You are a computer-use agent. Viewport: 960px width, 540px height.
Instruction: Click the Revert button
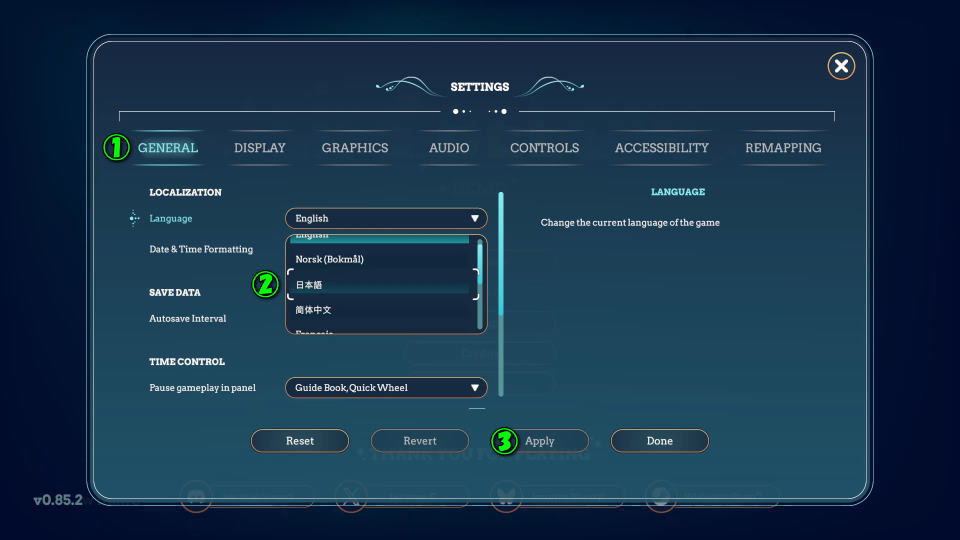(420, 441)
